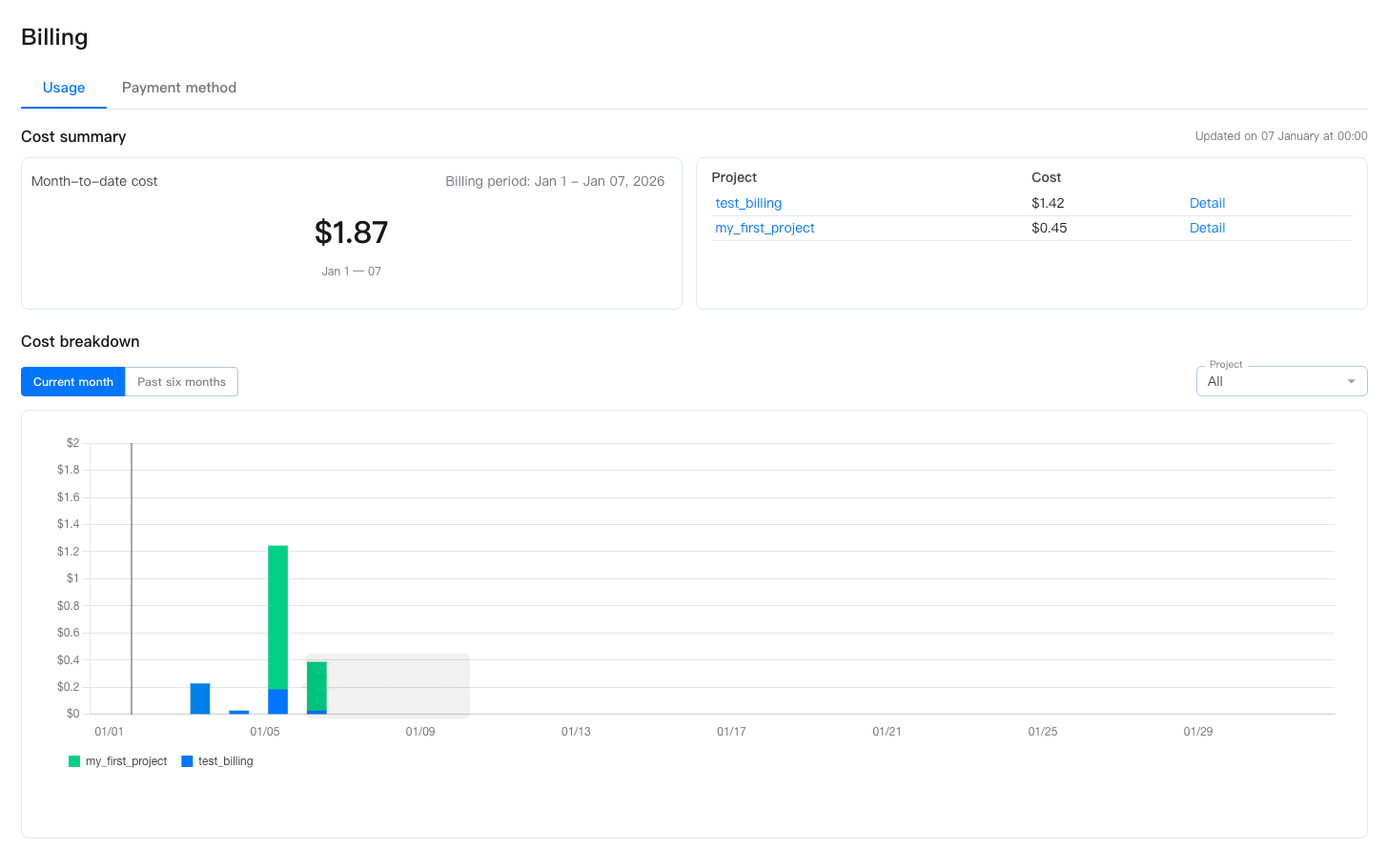The height and width of the screenshot is (868, 1387).
Task: Switch to the Payment method tab
Action: click(x=178, y=88)
